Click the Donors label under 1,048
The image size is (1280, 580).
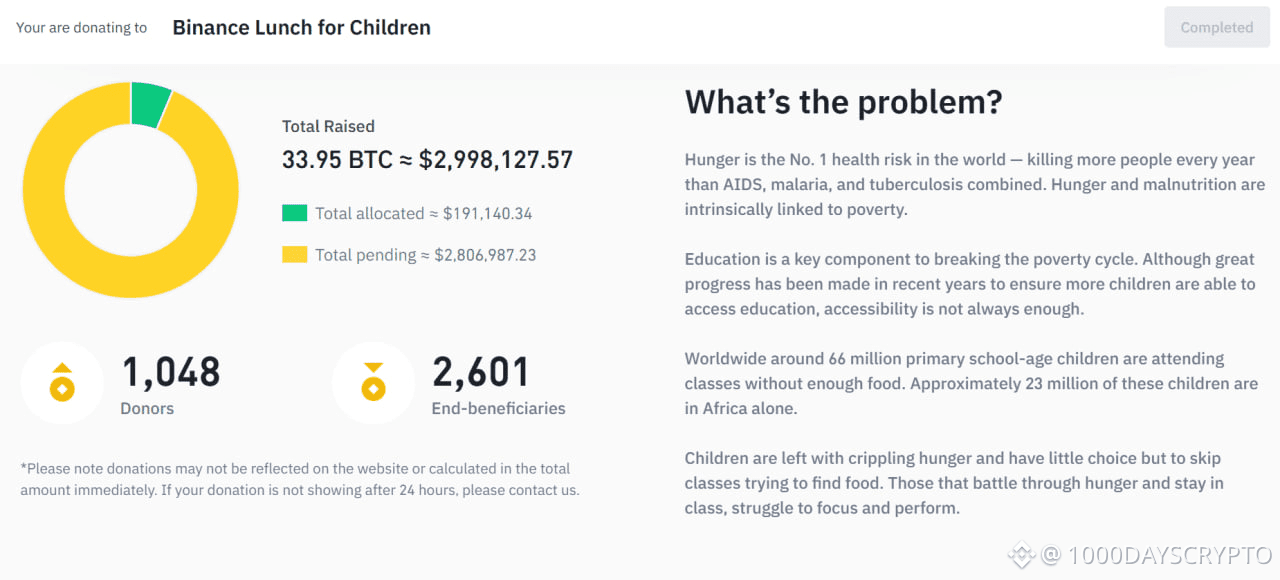[147, 408]
